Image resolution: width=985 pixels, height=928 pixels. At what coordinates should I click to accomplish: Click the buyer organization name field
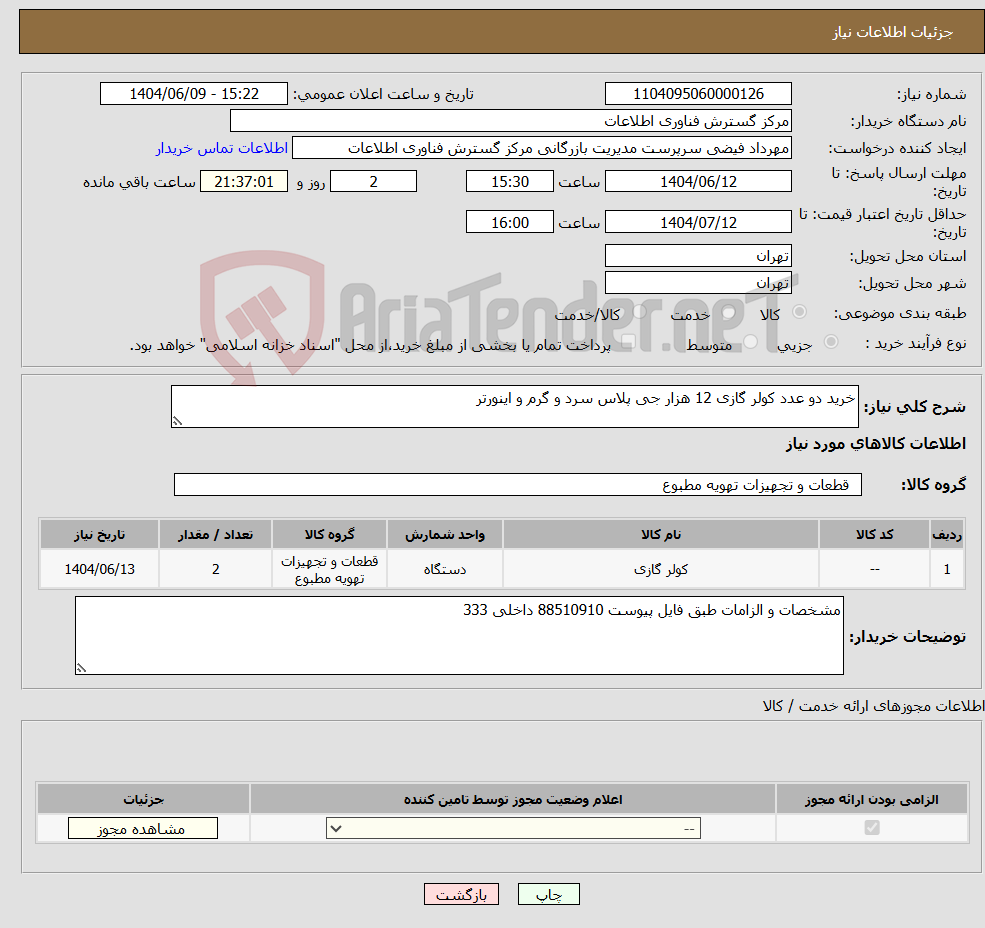511,121
